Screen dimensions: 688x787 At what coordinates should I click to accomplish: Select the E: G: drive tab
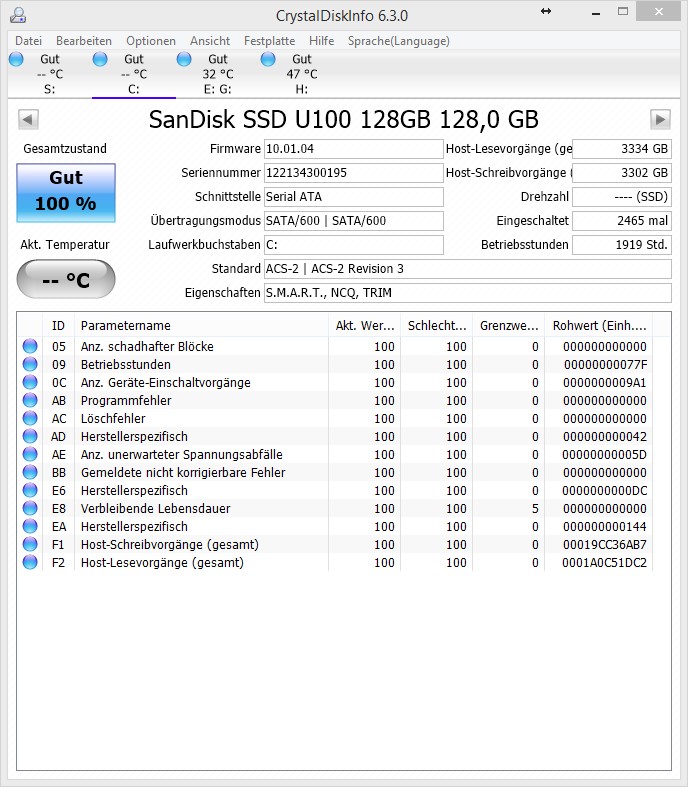[x=217, y=74]
